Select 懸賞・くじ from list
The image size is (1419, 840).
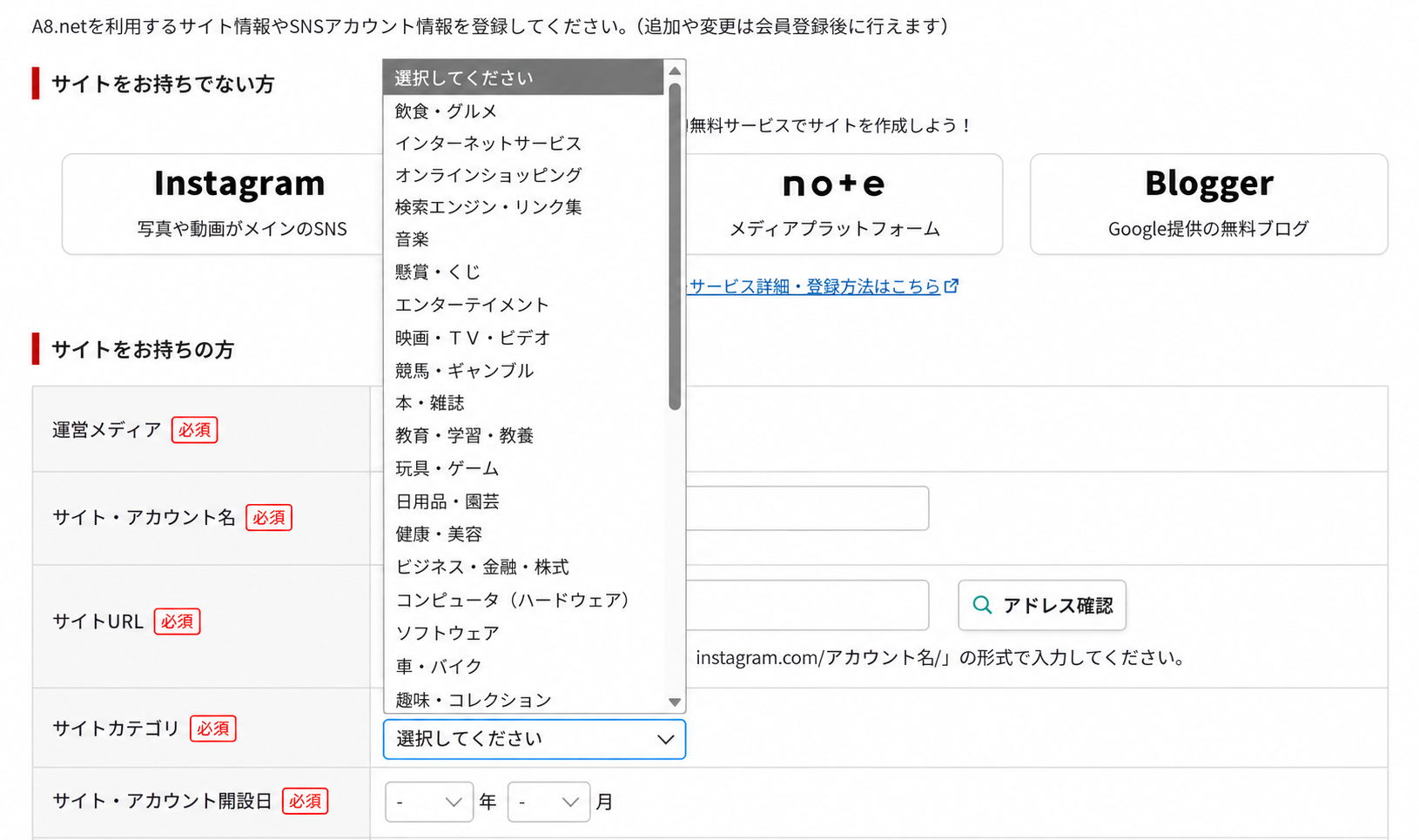(x=524, y=272)
